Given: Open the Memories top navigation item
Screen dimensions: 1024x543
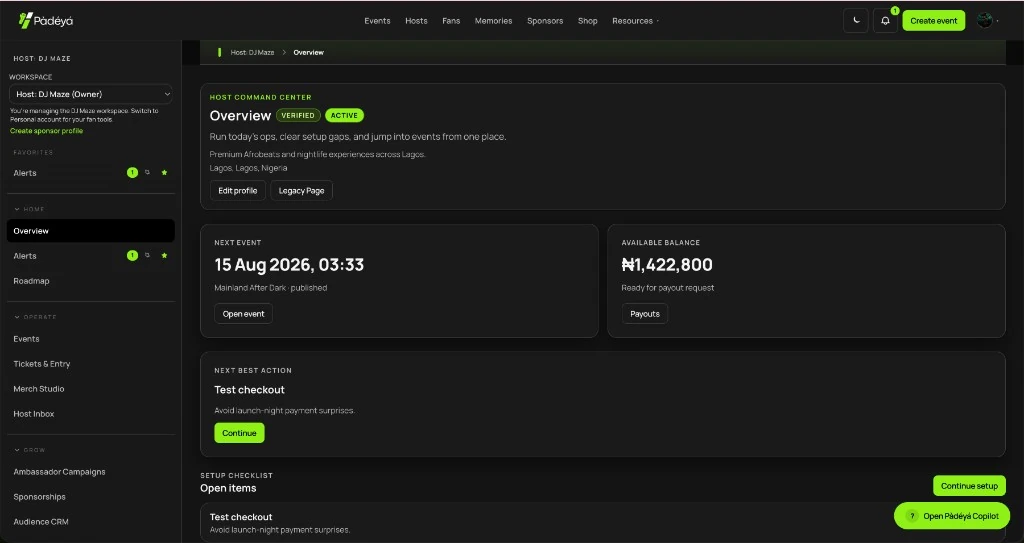Looking at the screenshot, I should 493,21.
